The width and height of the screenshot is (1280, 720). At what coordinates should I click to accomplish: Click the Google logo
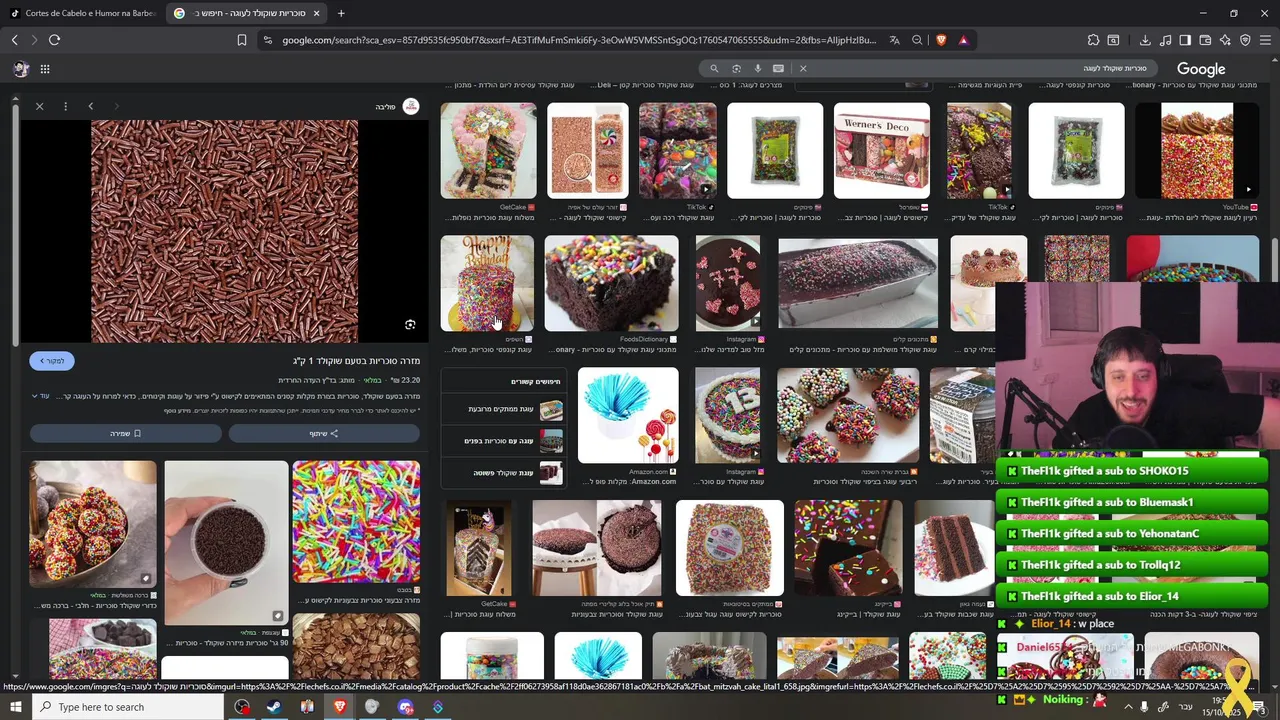pyautogui.click(x=1201, y=69)
